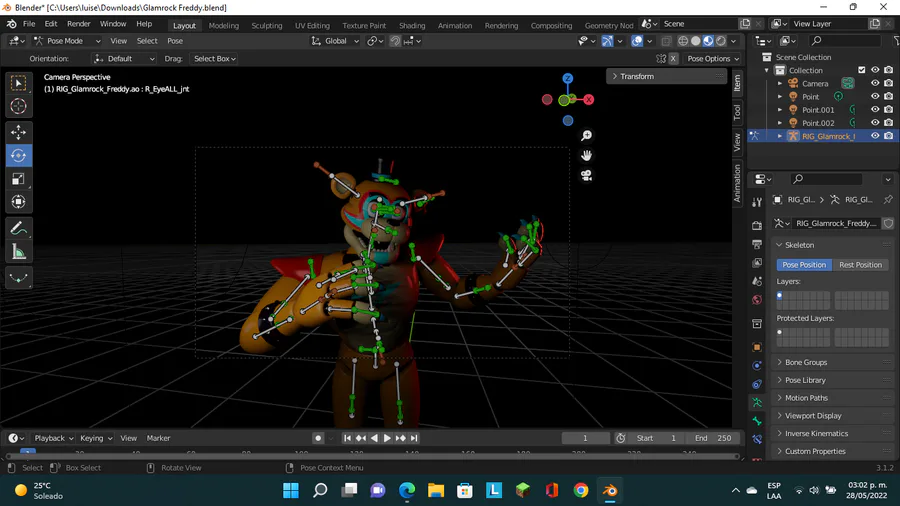Switch to the Shading workspace tab

[412, 25]
